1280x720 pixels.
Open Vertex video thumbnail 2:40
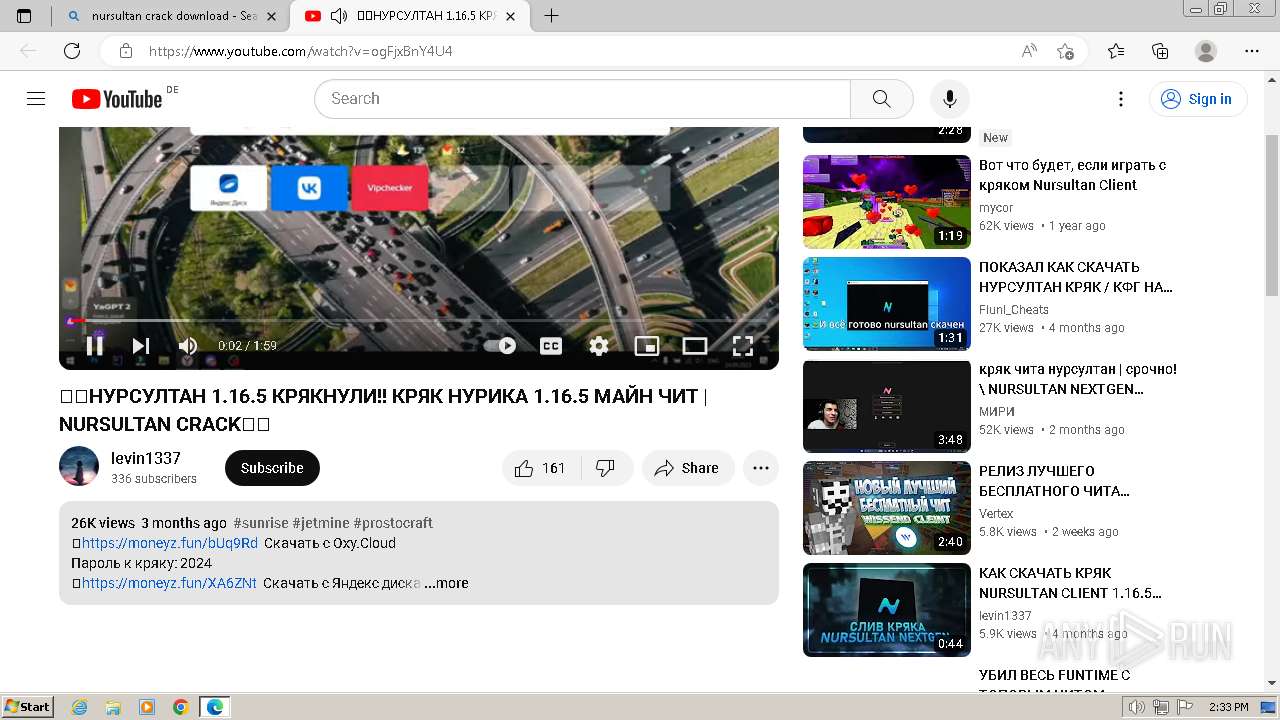(887, 508)
